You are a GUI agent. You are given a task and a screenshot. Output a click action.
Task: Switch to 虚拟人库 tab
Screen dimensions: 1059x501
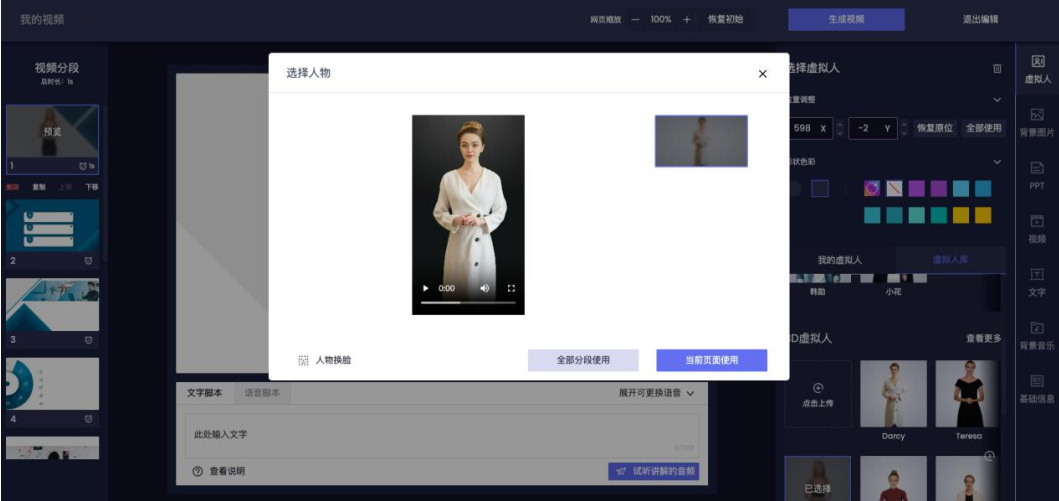(950, 260)
